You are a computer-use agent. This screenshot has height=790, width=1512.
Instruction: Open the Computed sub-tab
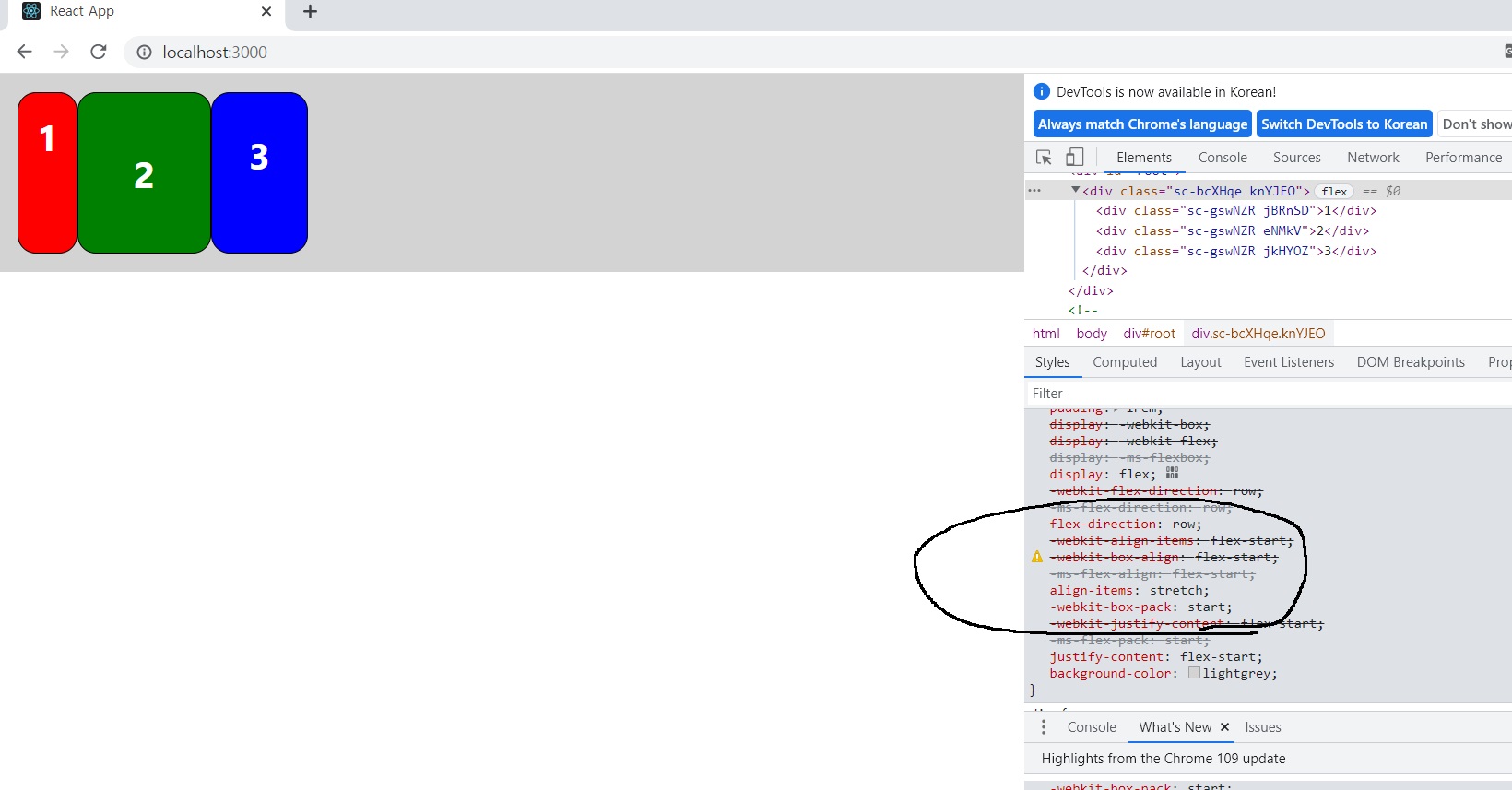coord(1125,362)
